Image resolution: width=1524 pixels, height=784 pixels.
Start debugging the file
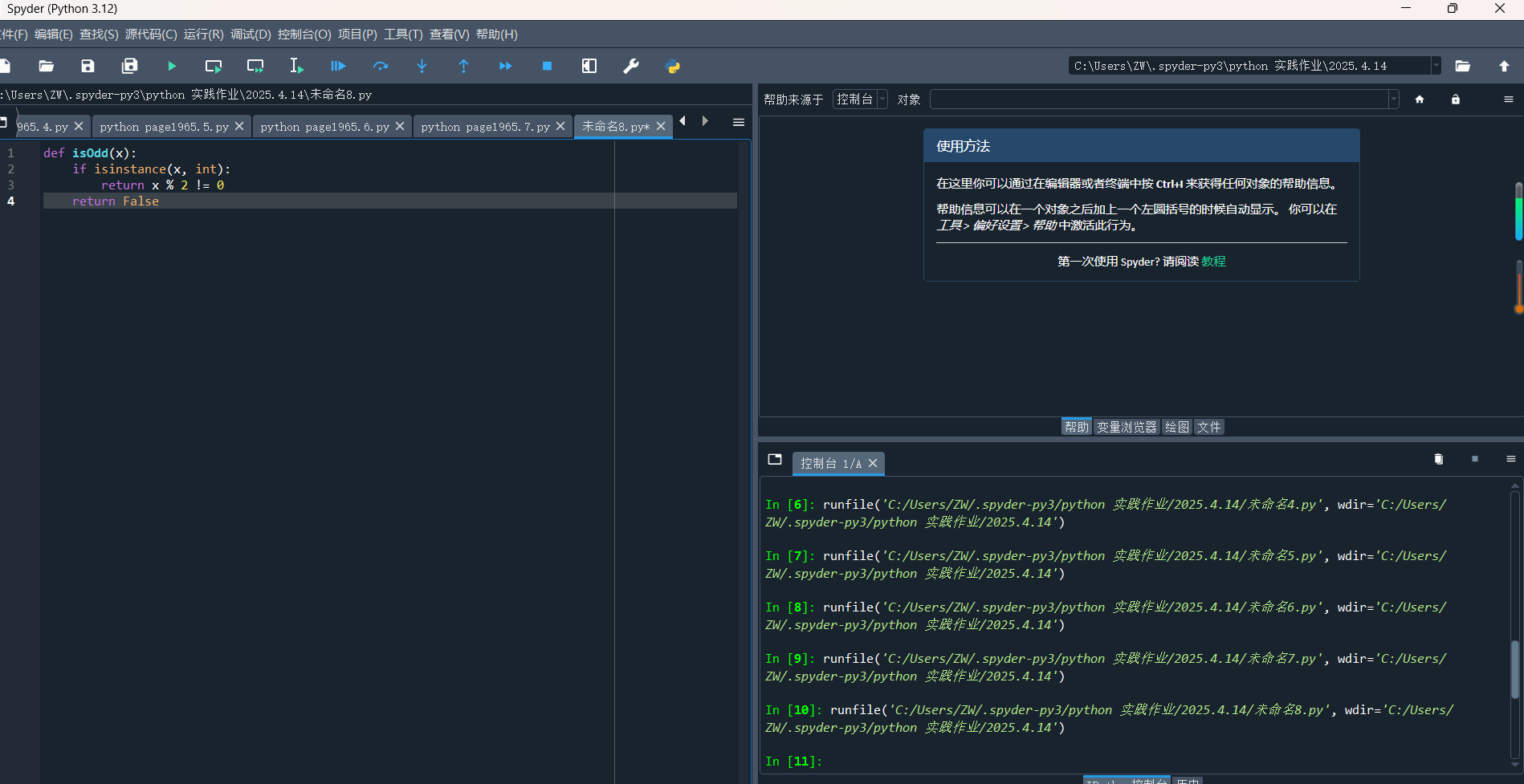[x=338, y=66]
